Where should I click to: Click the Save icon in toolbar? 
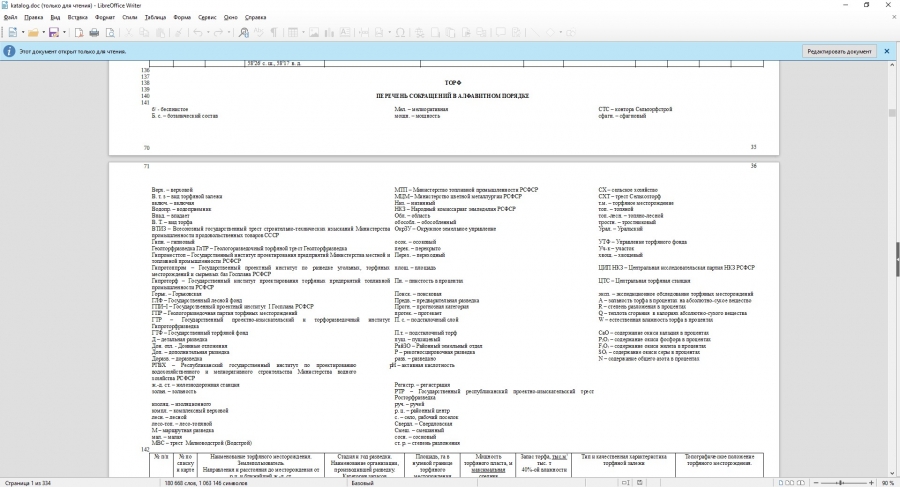(x=53, y=33)
